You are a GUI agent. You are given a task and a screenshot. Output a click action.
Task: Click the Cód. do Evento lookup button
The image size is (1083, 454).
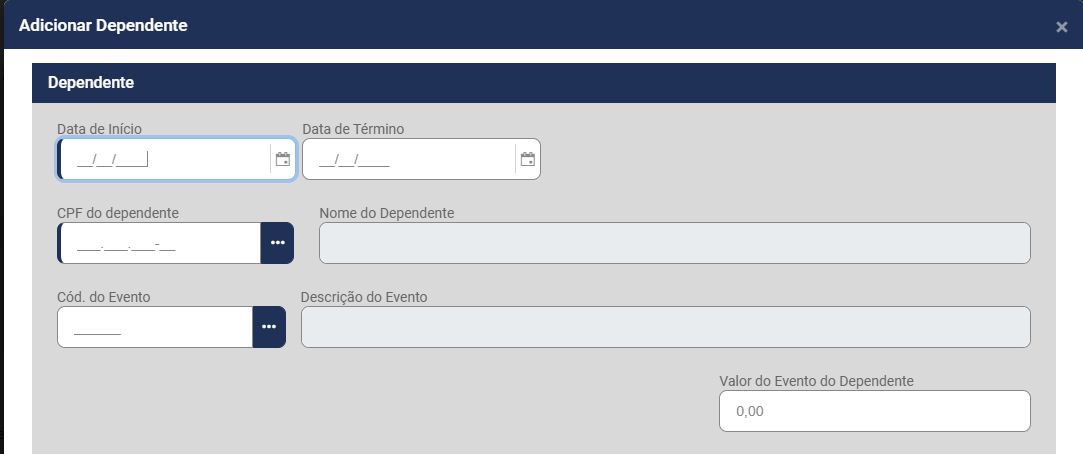pos(269,327)
